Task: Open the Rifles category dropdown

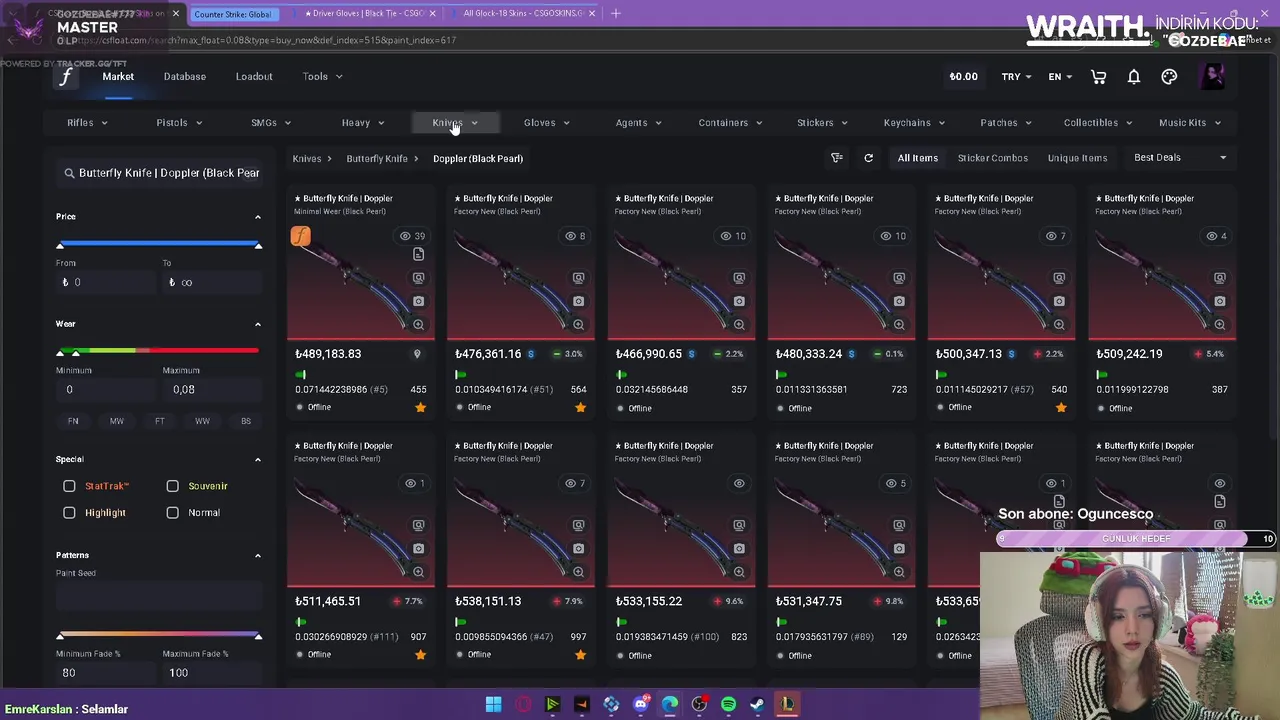Action: click(87, 123)
